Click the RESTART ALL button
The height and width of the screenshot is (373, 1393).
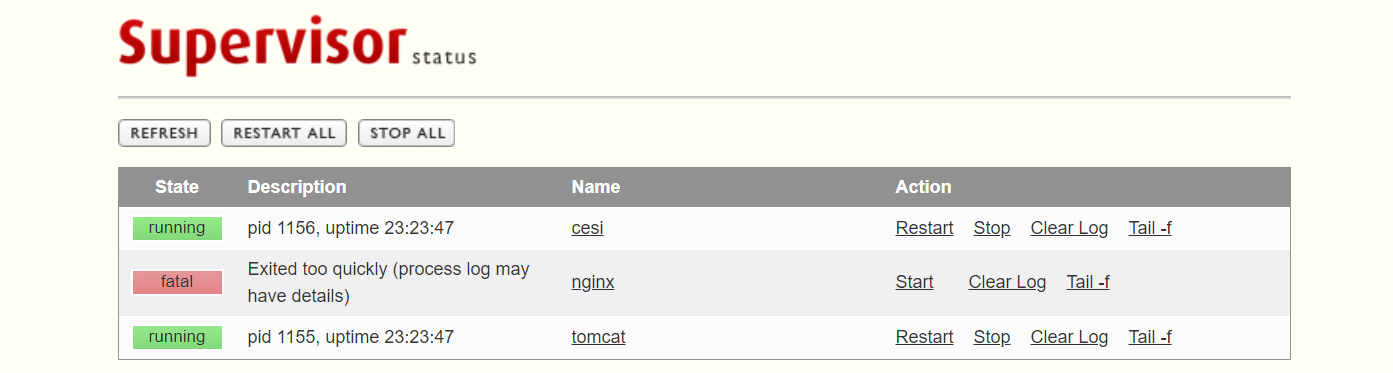pyautogui.click(x=284, y=133)
